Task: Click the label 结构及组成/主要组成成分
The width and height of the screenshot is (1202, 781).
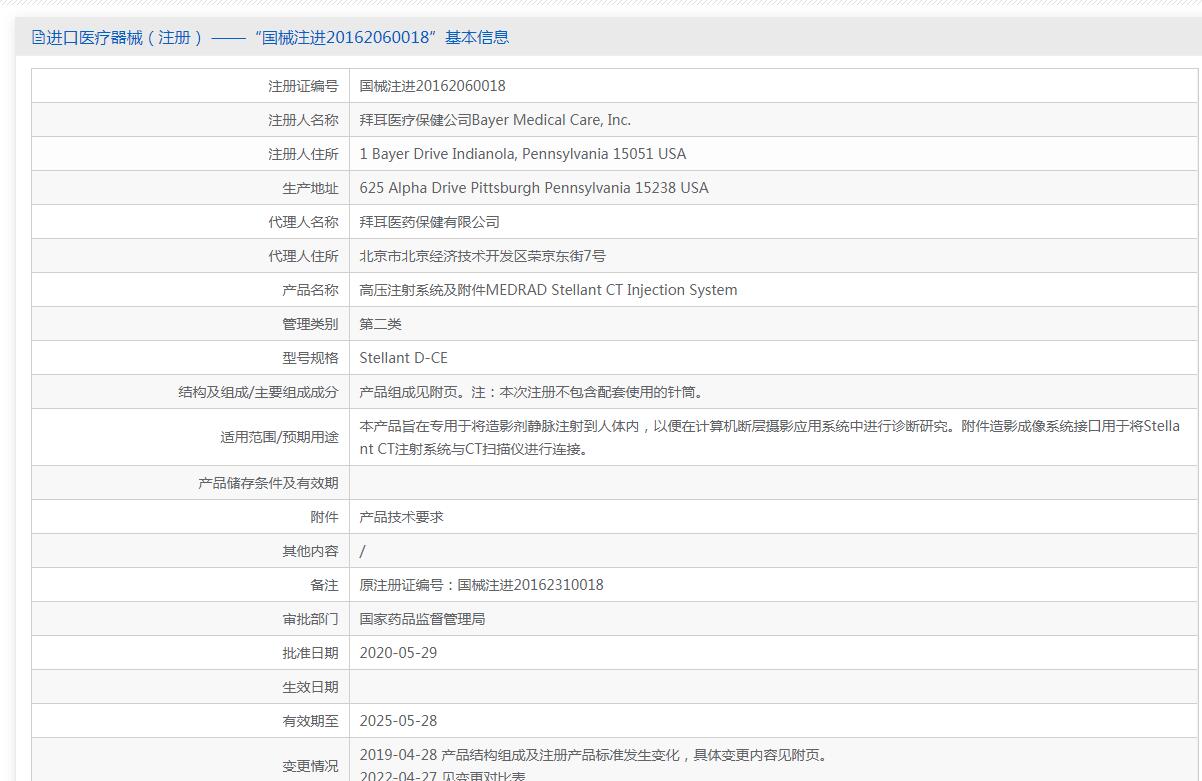Action: coord(258,392)
